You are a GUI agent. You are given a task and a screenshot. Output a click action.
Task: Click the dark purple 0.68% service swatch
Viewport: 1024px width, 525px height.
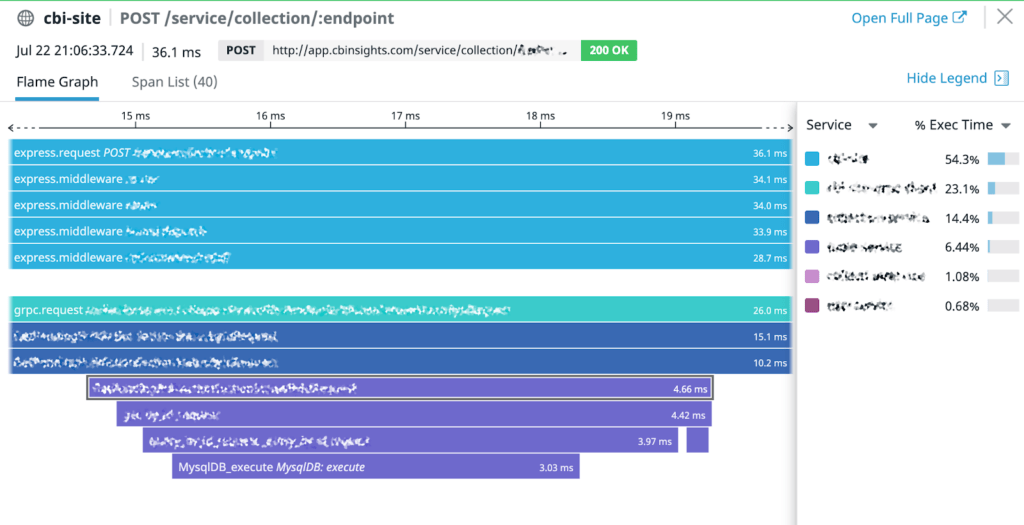812,305
